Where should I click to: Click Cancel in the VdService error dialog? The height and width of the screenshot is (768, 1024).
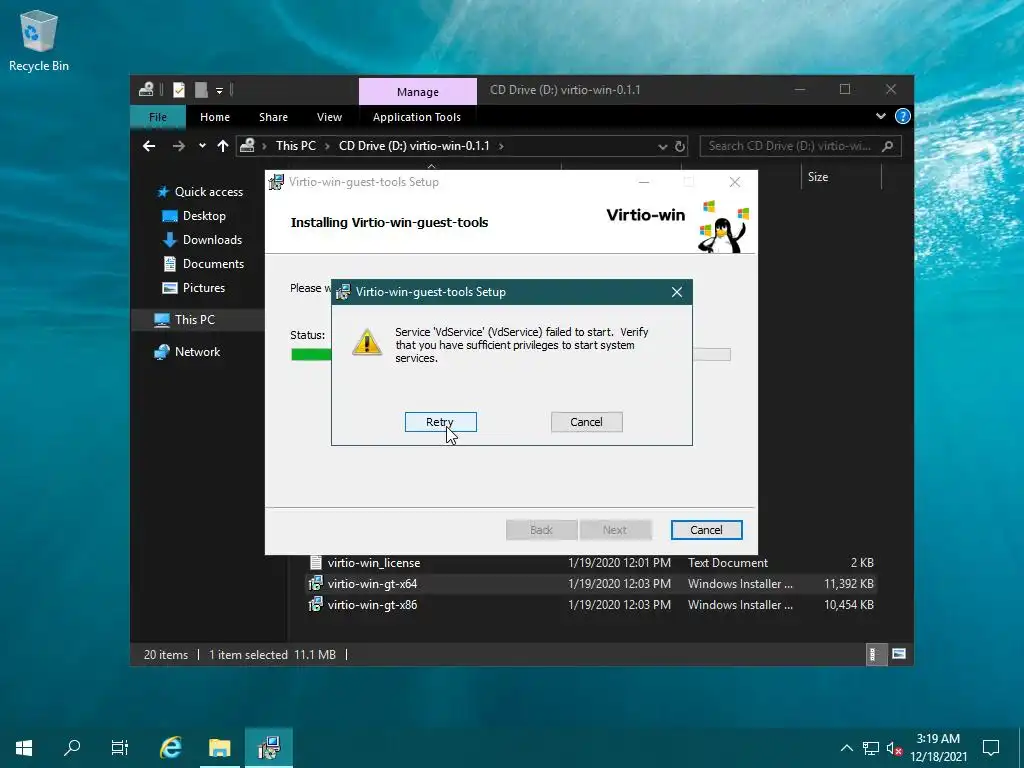click(586, 422)
